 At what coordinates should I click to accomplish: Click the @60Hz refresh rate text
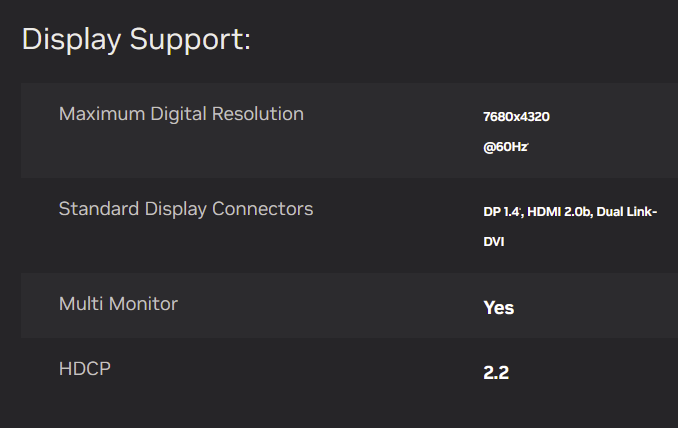click(503, 147)
